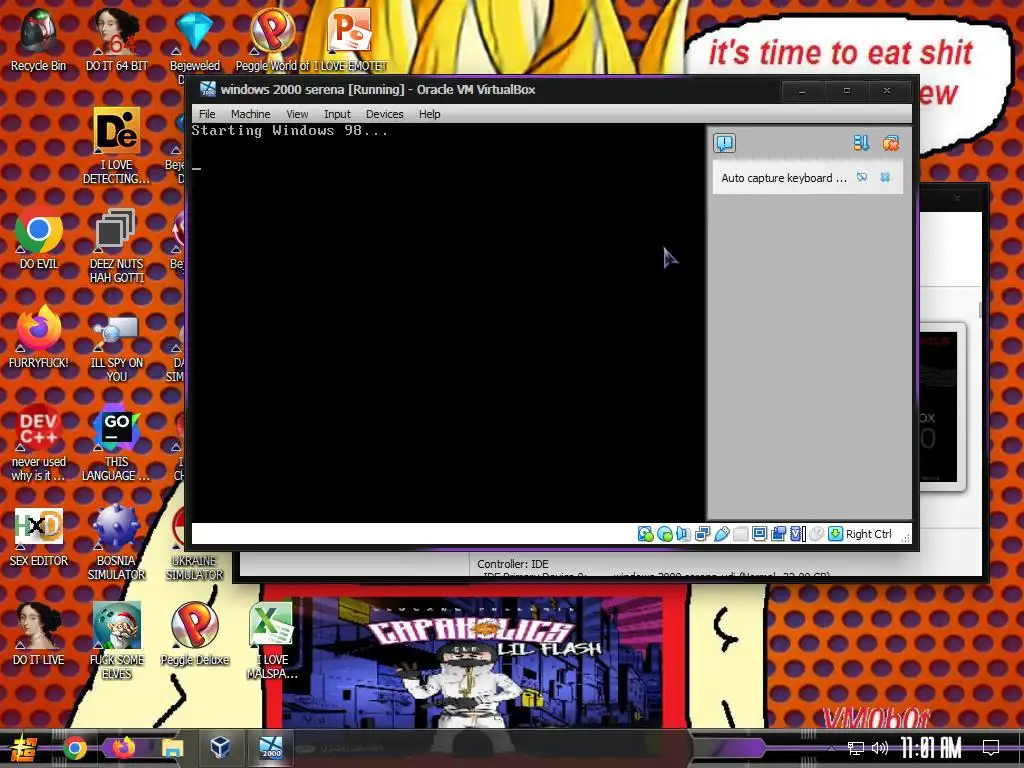
Task: Click the virtualization CPU status icon
Action: [798, 534]
